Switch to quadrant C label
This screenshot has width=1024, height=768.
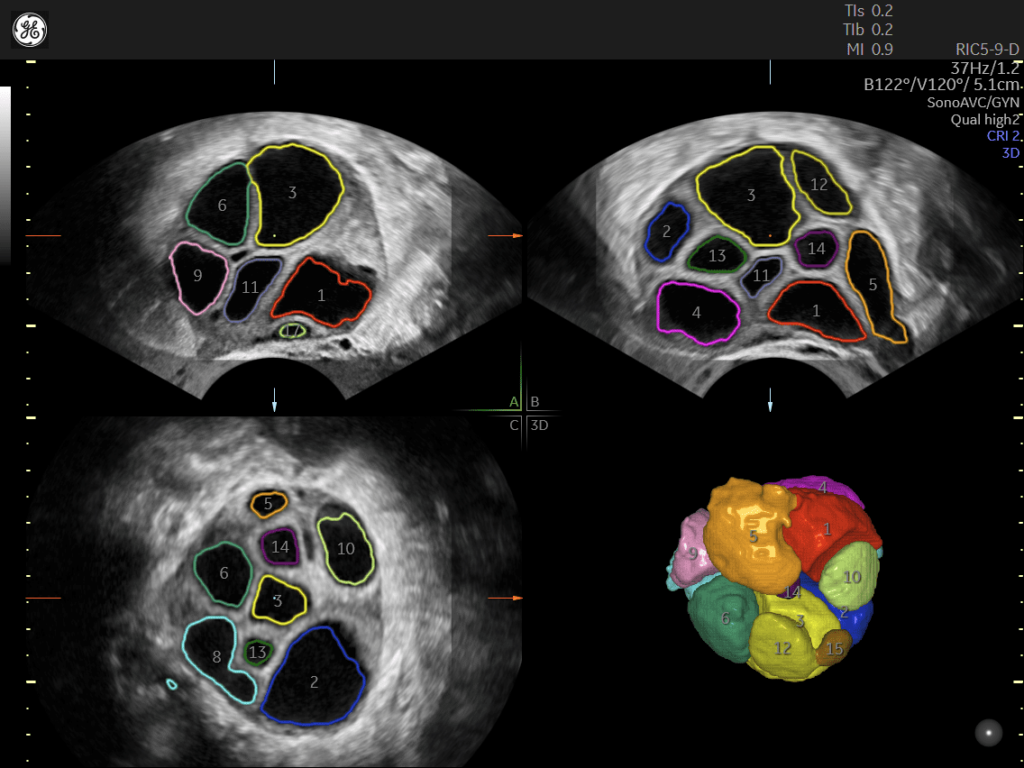pos(514,425)
